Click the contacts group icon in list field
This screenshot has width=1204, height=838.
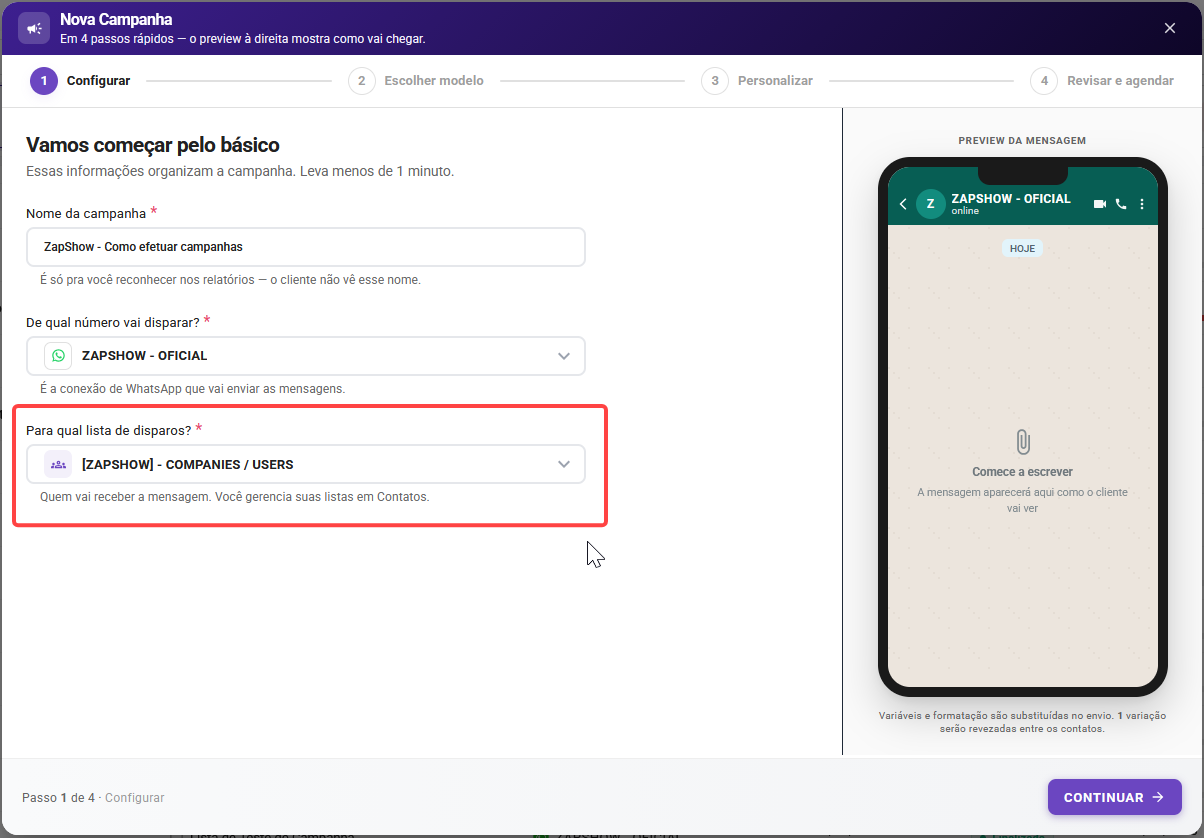pyautogui.click(x=58, y=464)
